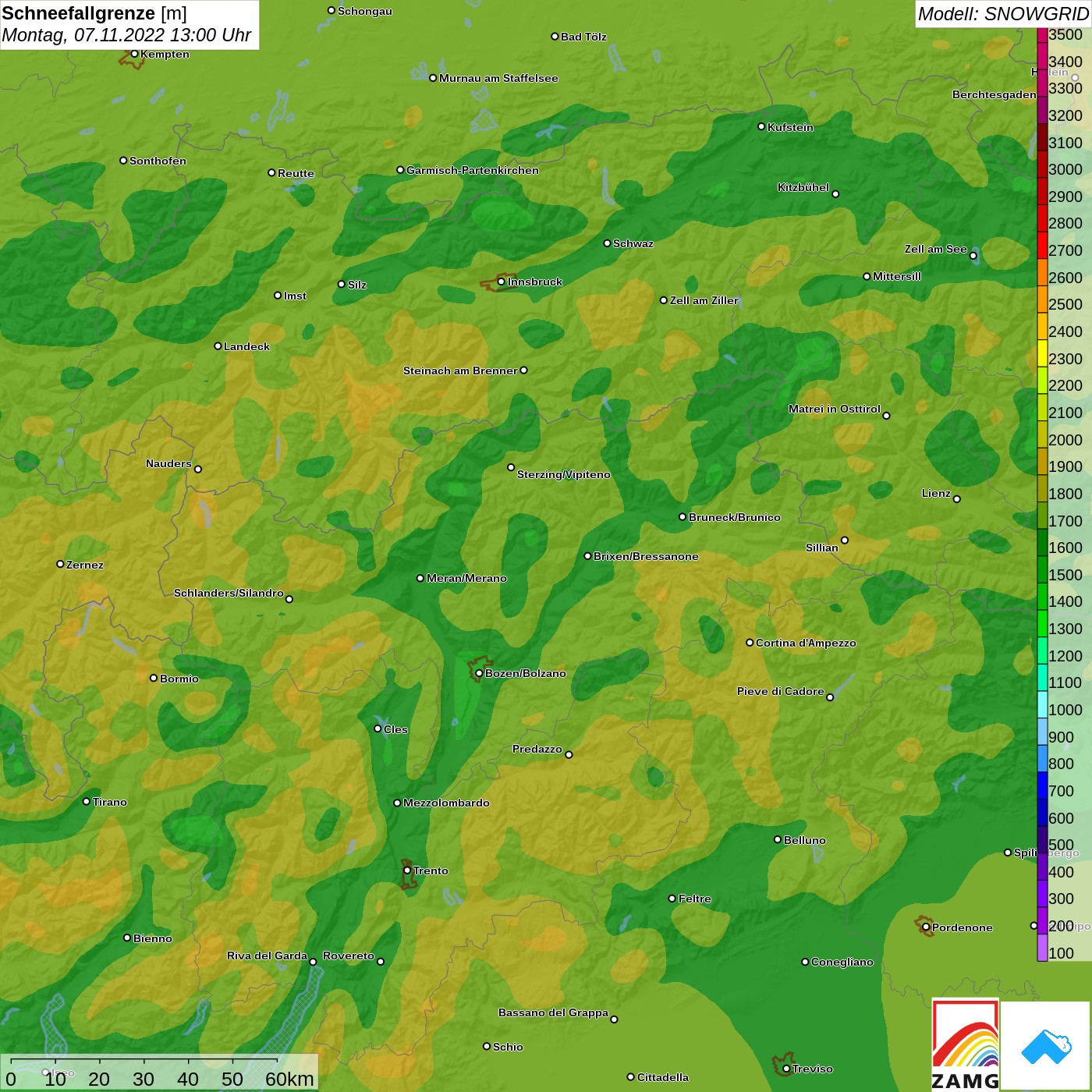Viewport: 1092px width, 1092px height.
Task: Click the Trento city marker dot
Action: (x=407, y=870)
